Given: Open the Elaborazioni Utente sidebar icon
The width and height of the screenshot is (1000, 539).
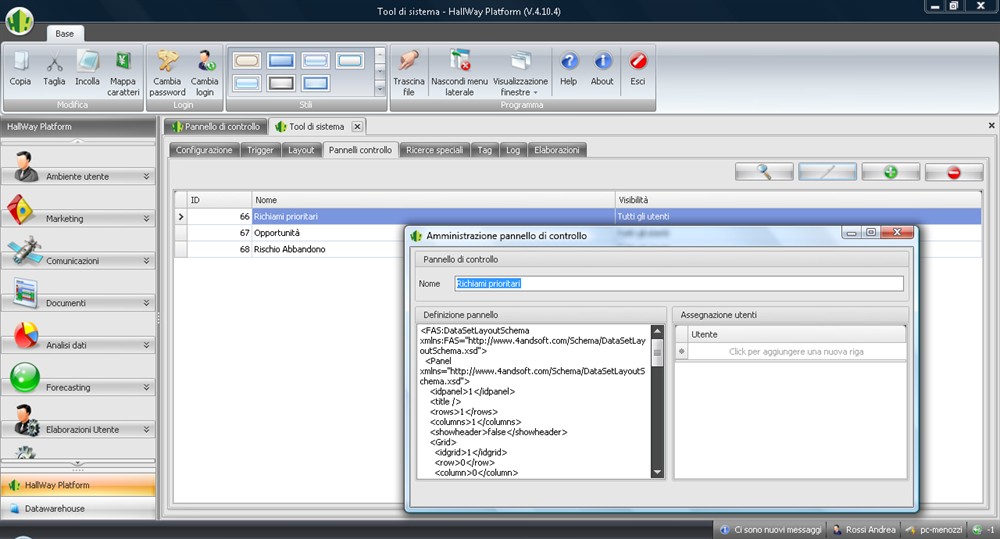Looking at the screenshot, I should (27, 420).
